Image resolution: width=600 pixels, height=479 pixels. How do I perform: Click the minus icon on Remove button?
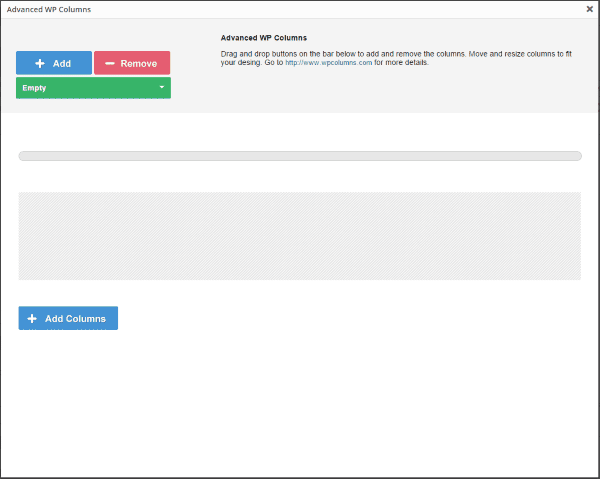[109, 63]
